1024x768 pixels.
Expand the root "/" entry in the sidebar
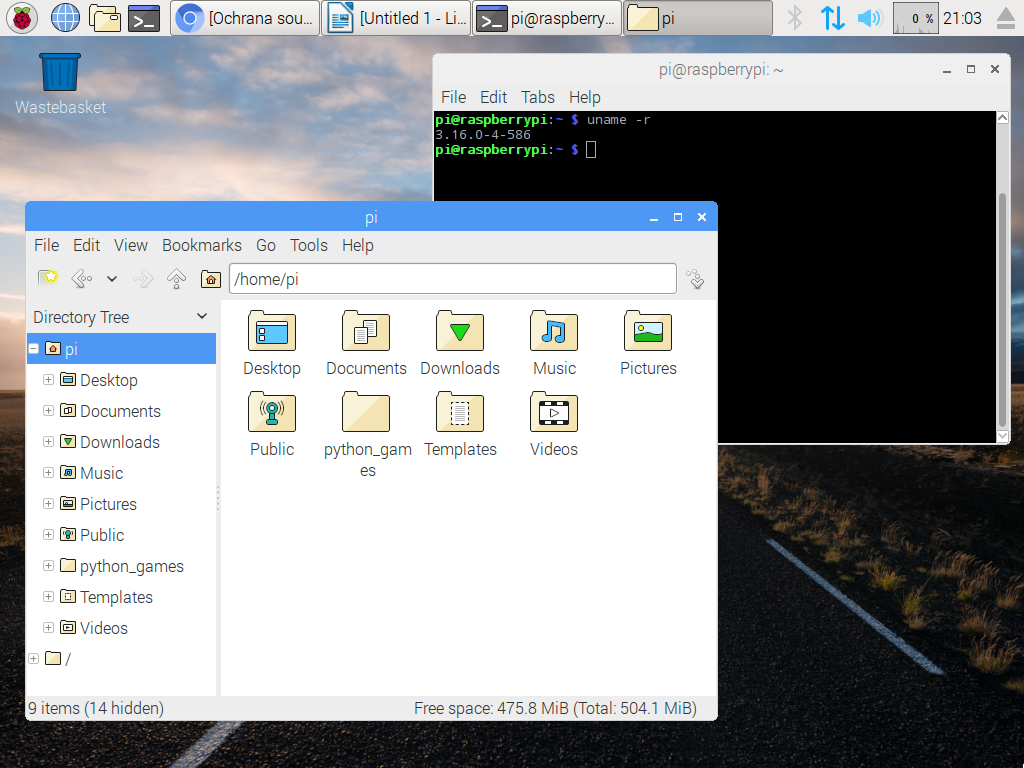pyautogui.click(x=33, y=658)
